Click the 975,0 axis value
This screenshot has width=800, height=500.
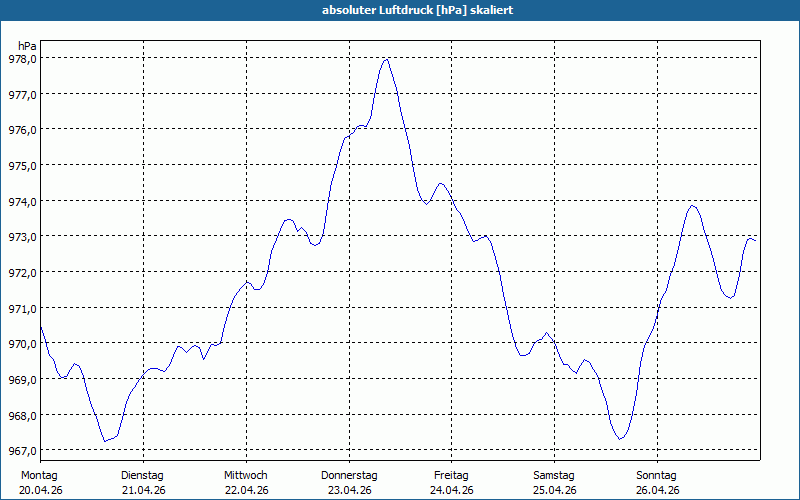pyautogui.click(x=22, y=166)
